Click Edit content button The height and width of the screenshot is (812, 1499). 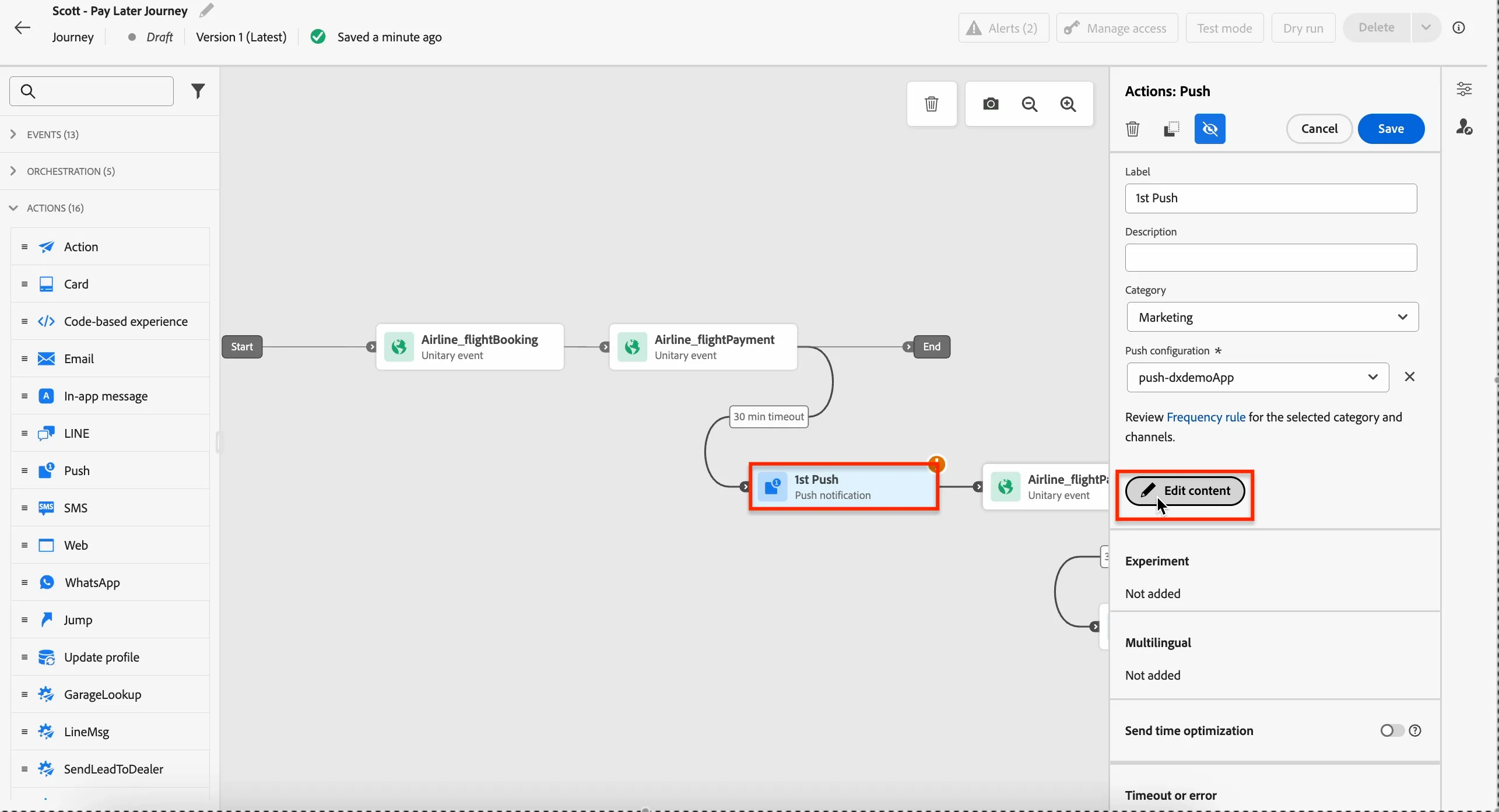(1185, 491)
